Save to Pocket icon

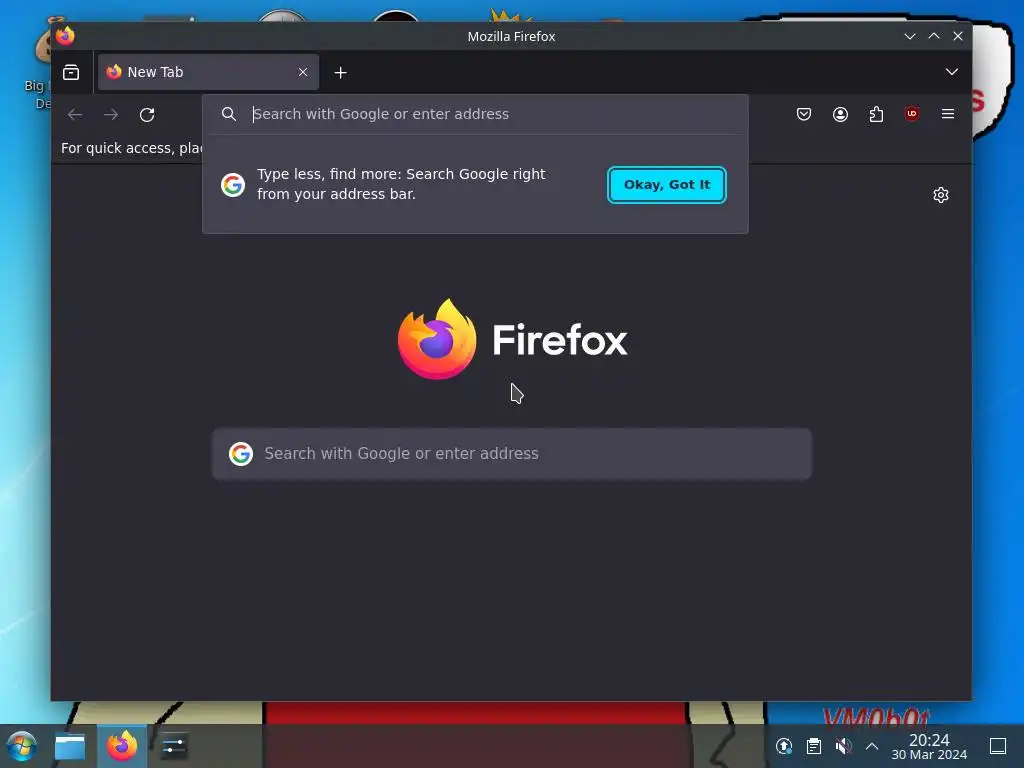coord(804,114)
